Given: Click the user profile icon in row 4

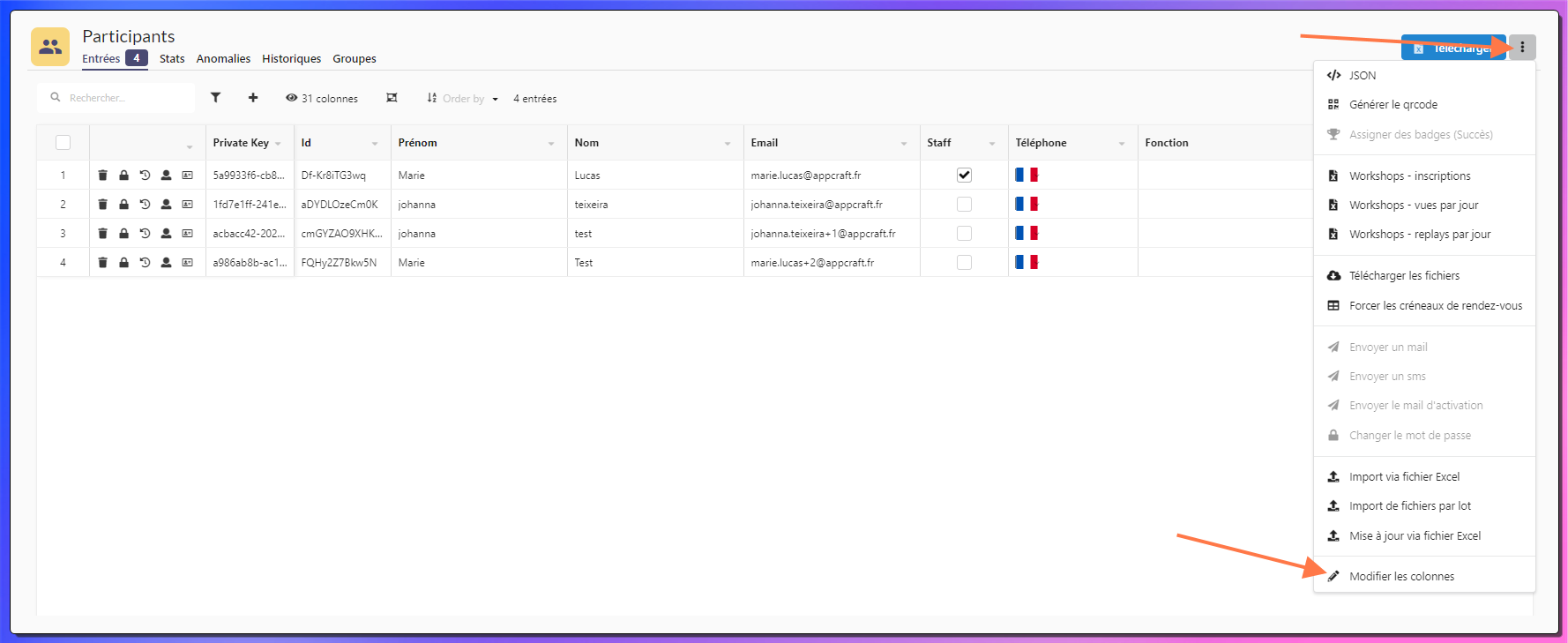Looking at the screenshot, I should 166,263.
